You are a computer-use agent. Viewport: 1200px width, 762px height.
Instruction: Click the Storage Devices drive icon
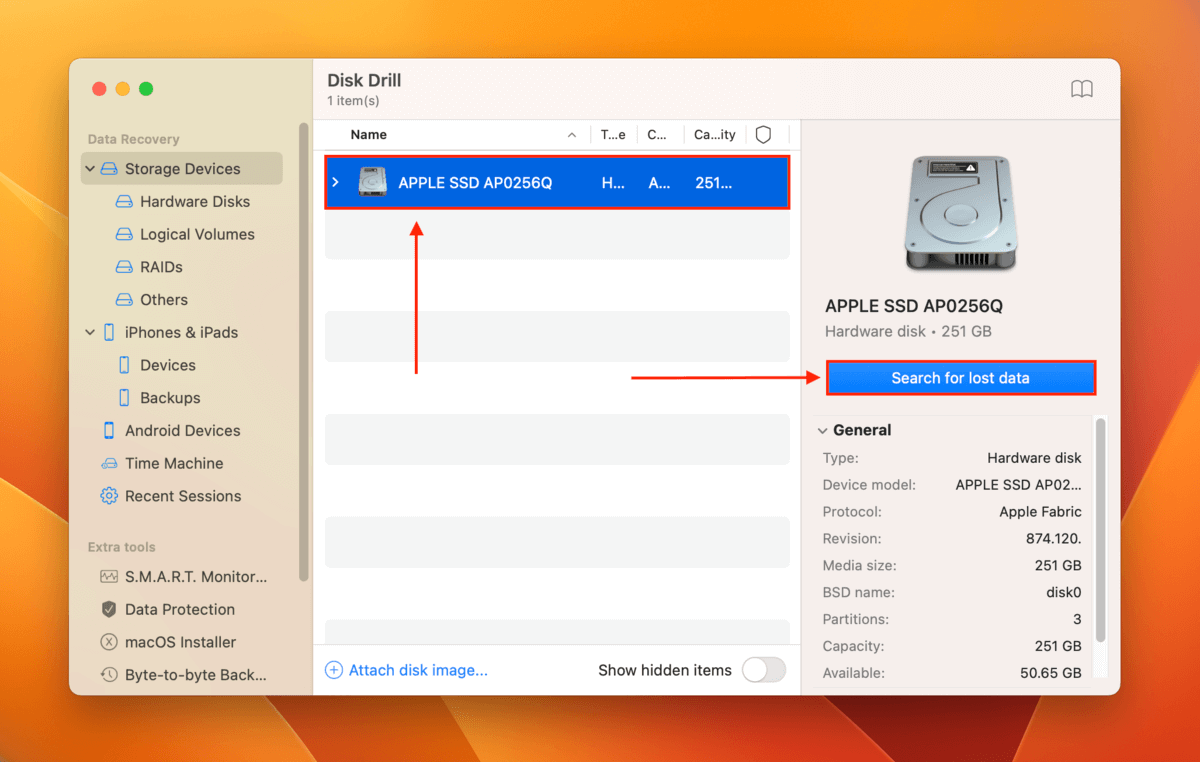click(x=108, y=169)
